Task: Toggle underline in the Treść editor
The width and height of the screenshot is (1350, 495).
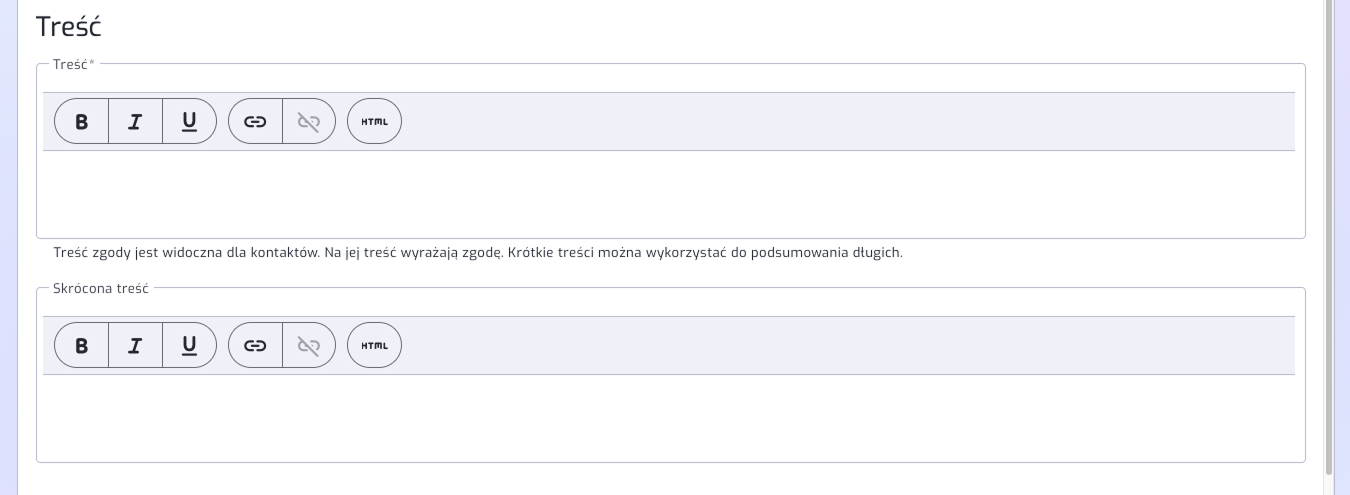Action: [189, 121]
